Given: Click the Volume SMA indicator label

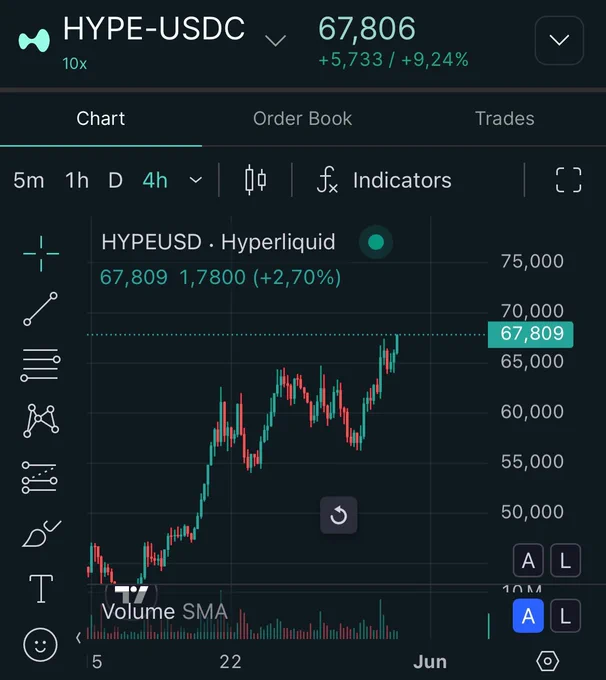Looking at the screenshot, I should click(x=164, y=611).
